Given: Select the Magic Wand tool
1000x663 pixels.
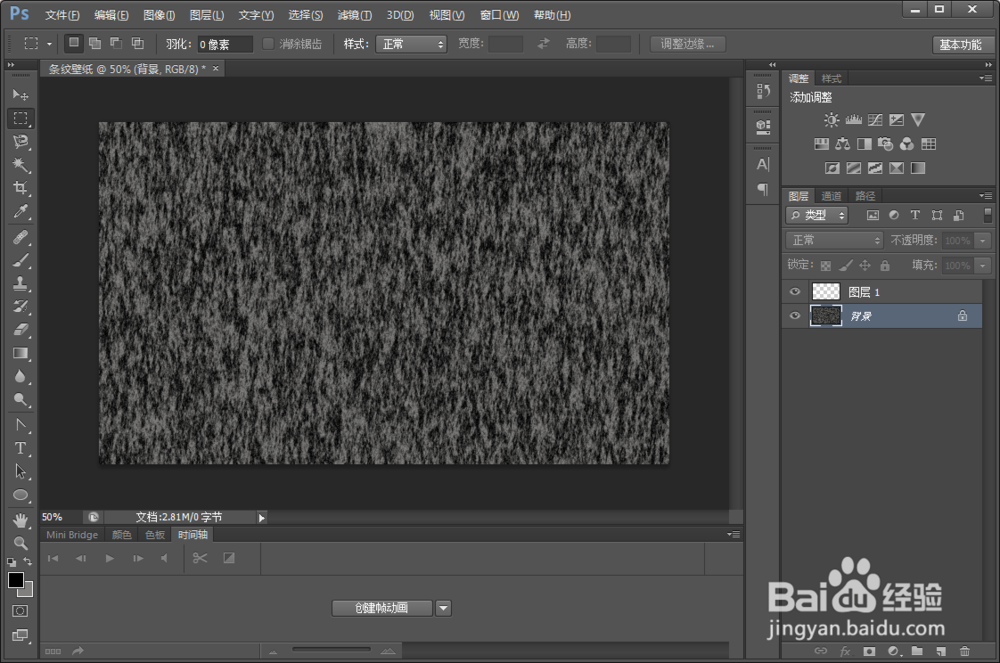Looking at the screenshot, I should click(x=20, y=165).
